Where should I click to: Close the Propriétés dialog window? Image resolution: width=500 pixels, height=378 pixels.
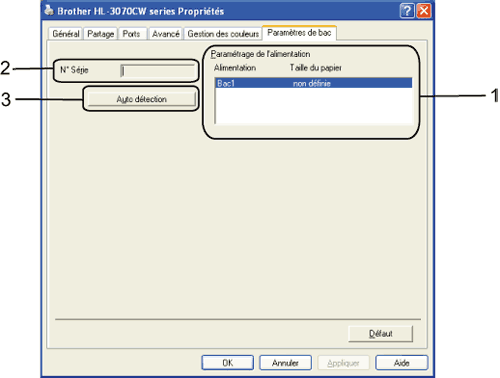424,11
